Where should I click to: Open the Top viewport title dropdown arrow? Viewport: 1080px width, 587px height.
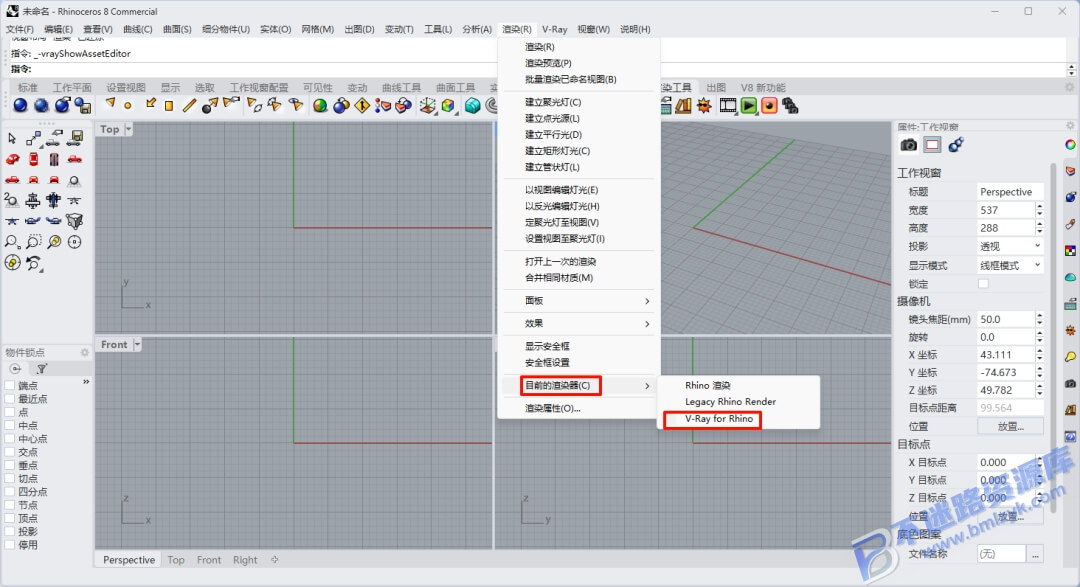click(x=128, y=129)
